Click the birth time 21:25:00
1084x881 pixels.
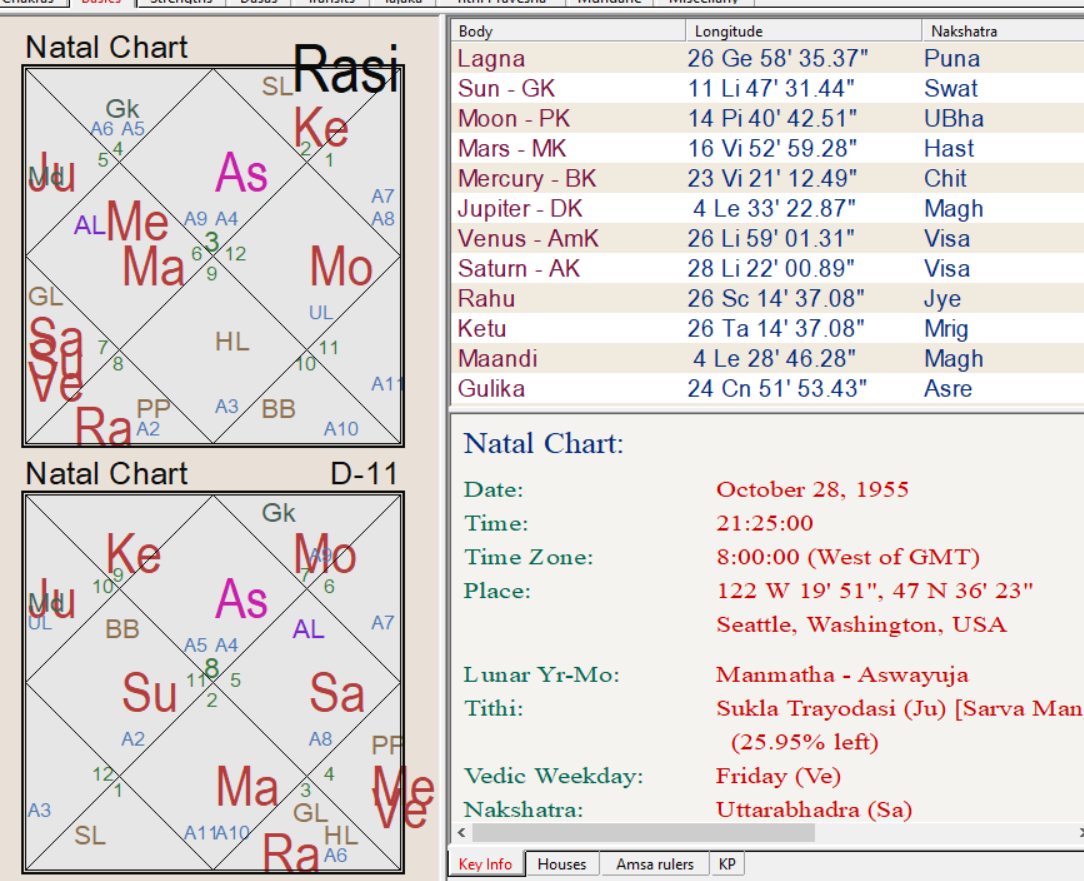[x=765, y=523]
